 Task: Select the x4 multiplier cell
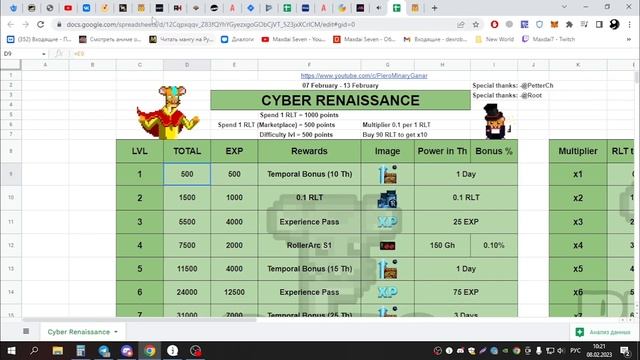(x=578, y=245)
